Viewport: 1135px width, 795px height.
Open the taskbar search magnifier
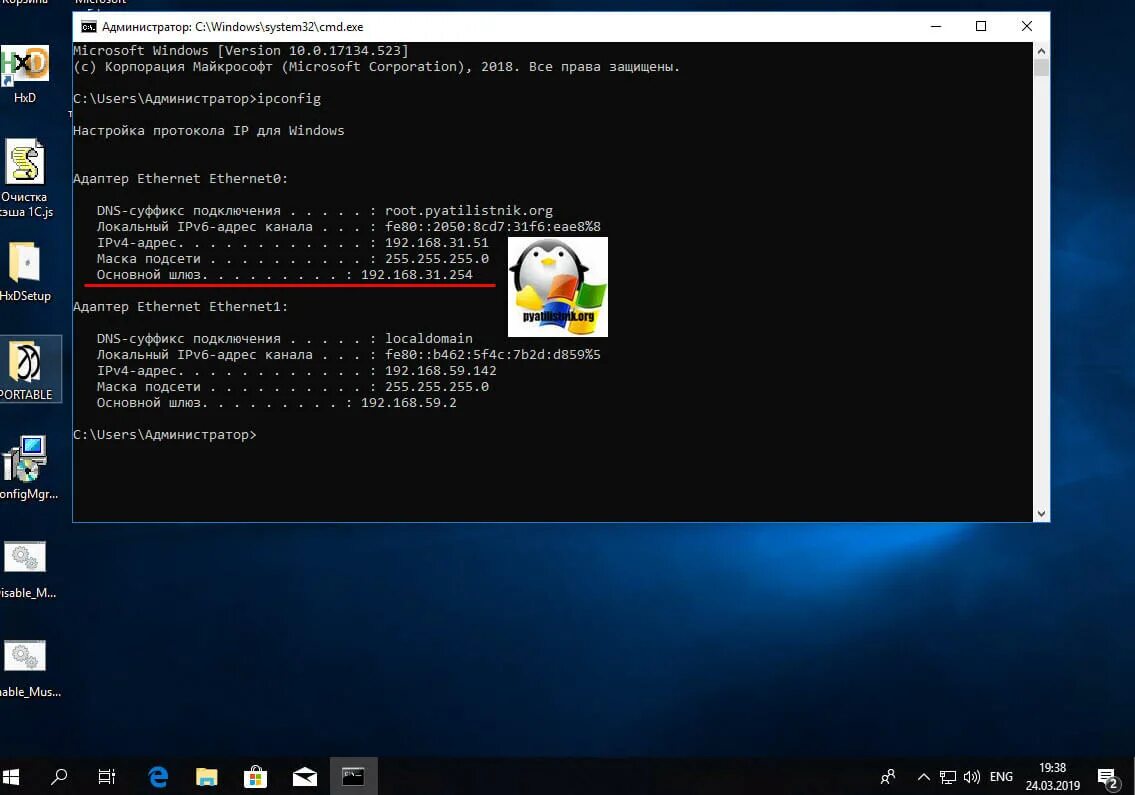pos(59,777)
